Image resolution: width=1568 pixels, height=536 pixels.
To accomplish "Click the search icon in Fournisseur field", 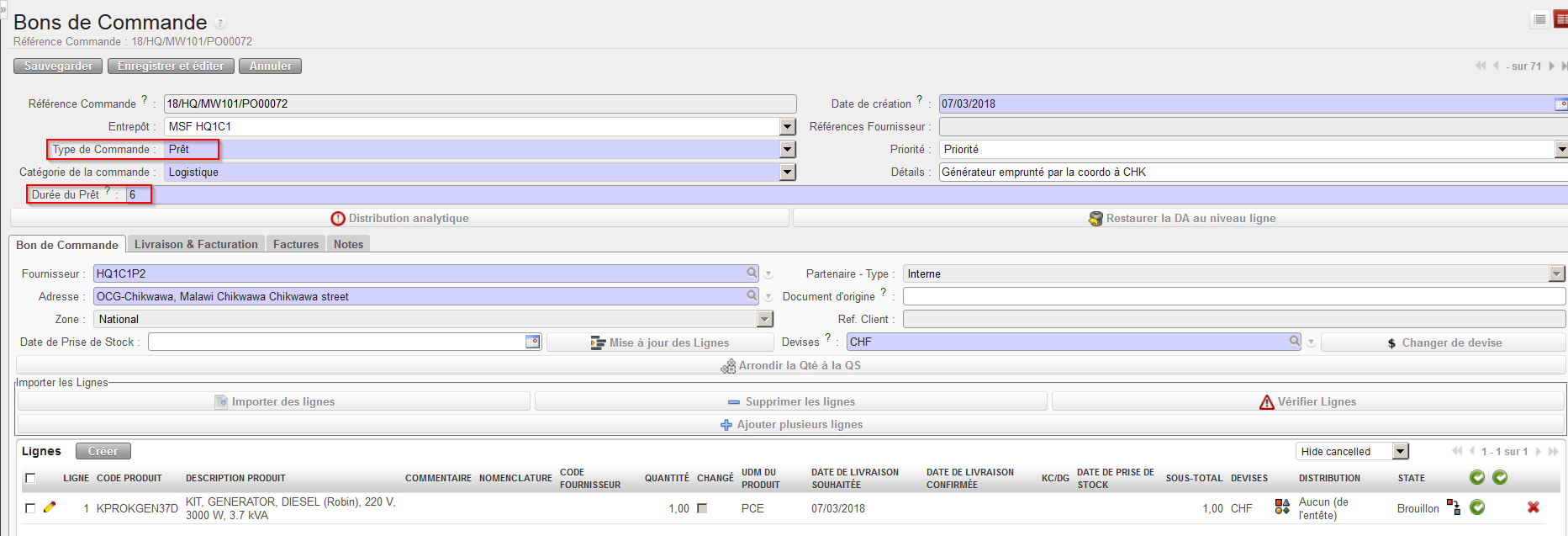I will tap(752, 273).
